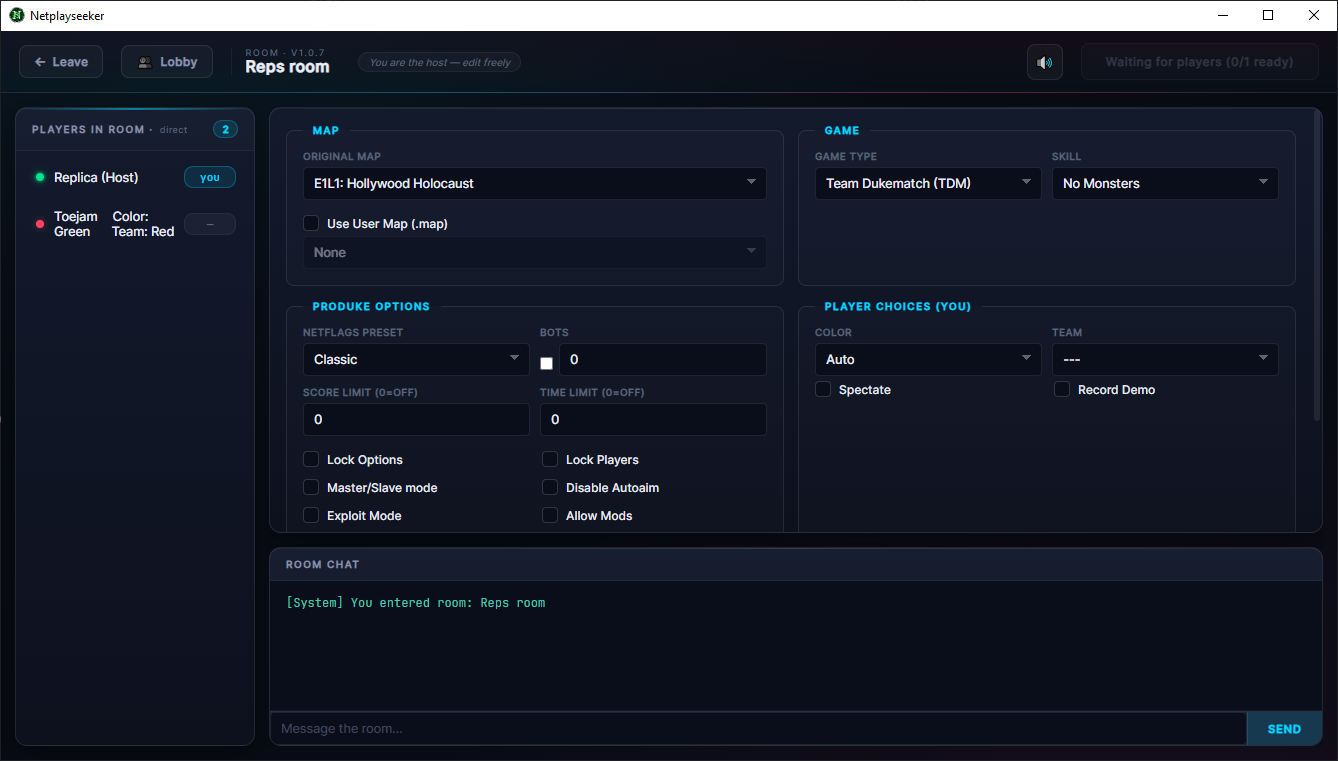Focus the Score Limit field
Image resolution: width=1338 pixels, height=761 pixels.
(416, 420)
